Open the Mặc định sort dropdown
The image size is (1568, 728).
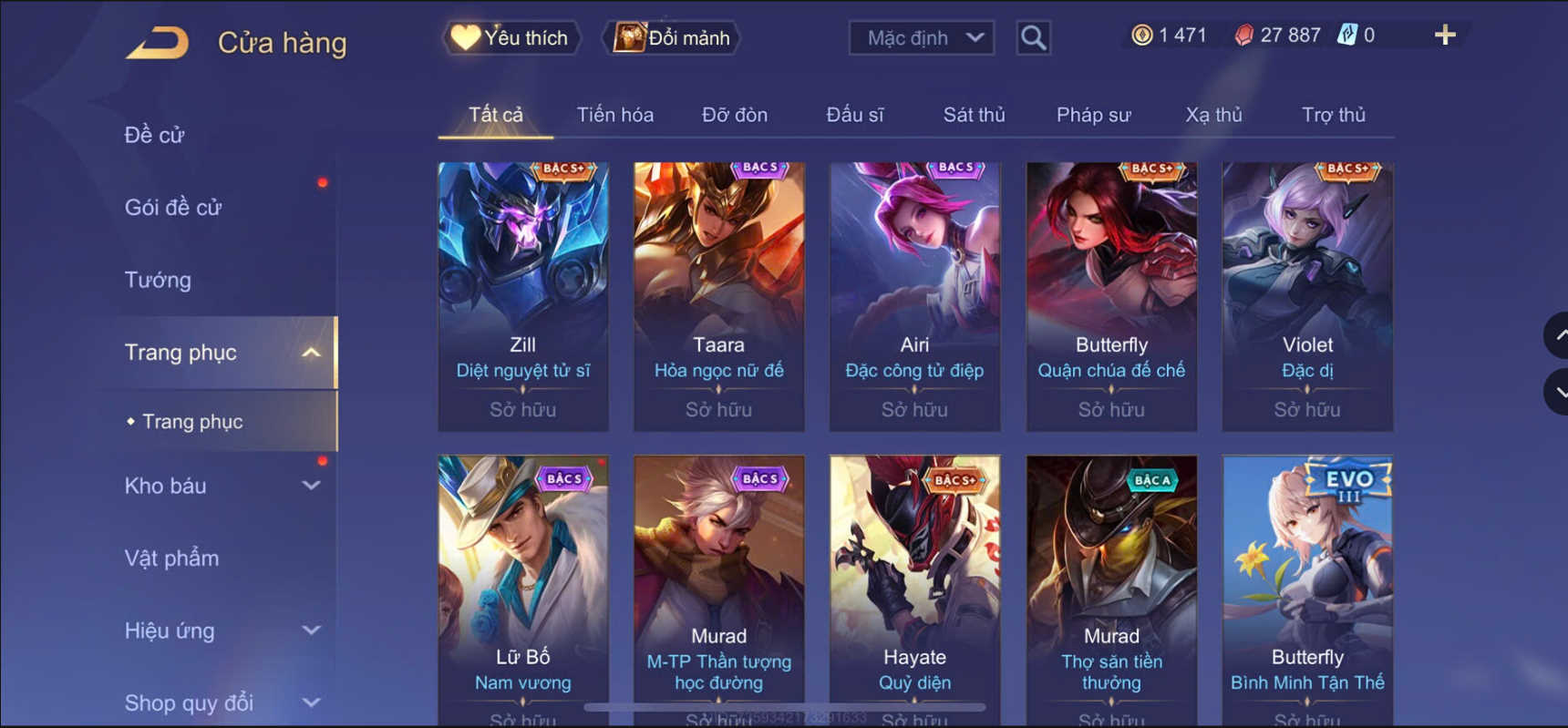[922, 38]
